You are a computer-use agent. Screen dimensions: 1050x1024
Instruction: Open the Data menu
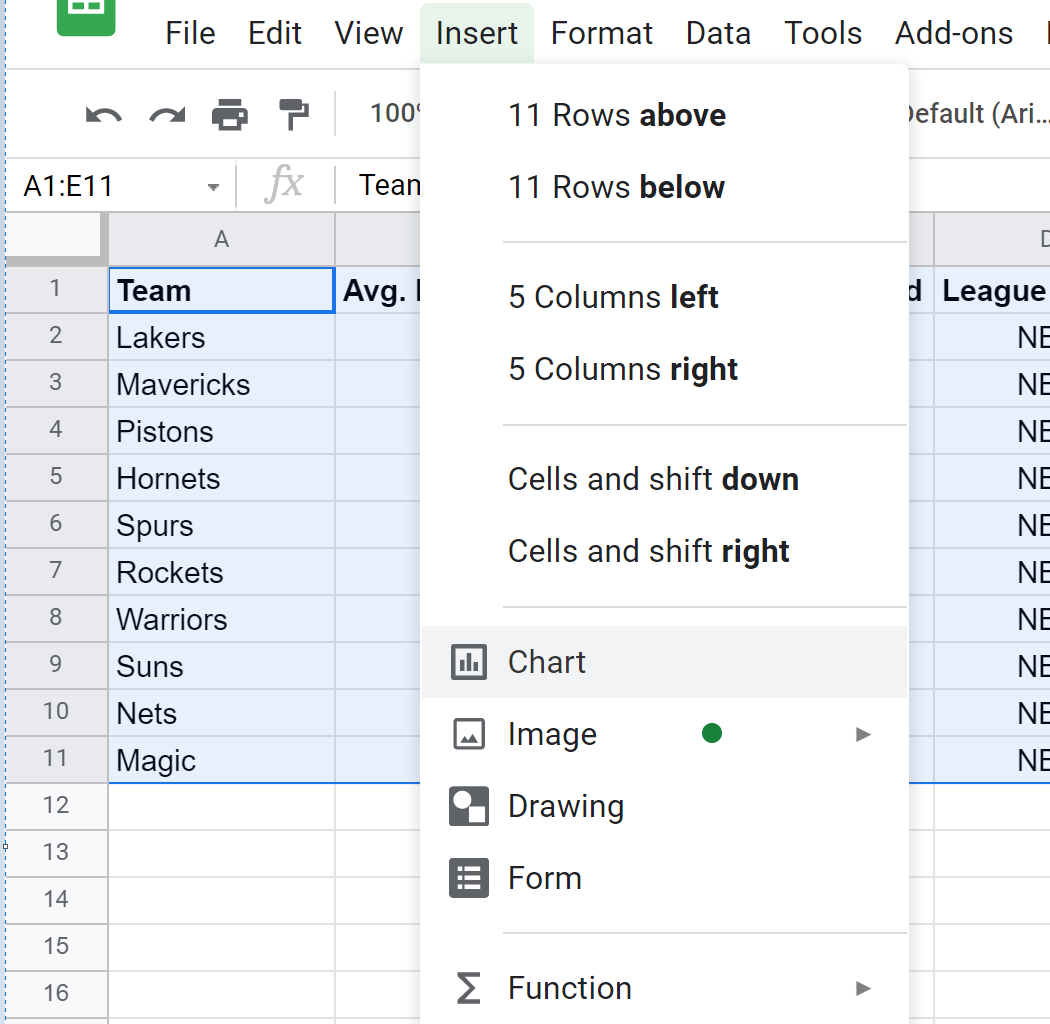click(x=718, y=33)
